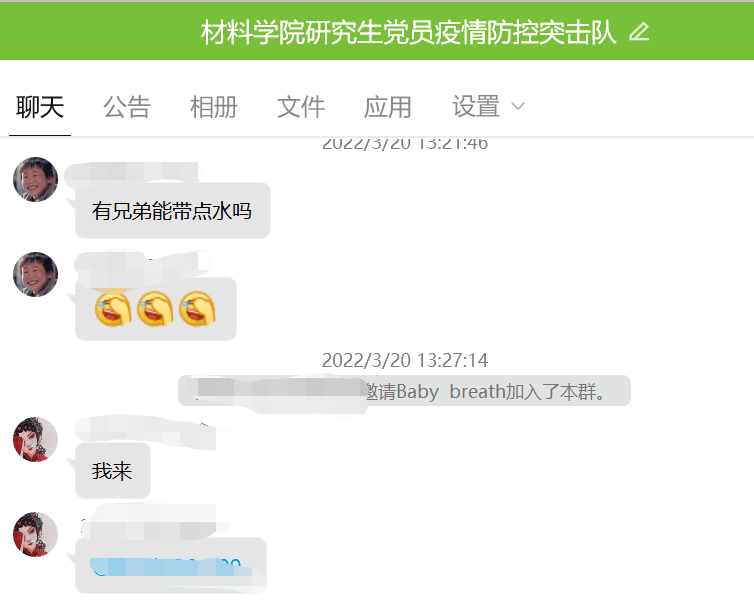The width and height of the screenshot is (754, 605).
Task: Click the group title 材料学院研究生党员疫情防控突击队
Action: pos(408,32)
